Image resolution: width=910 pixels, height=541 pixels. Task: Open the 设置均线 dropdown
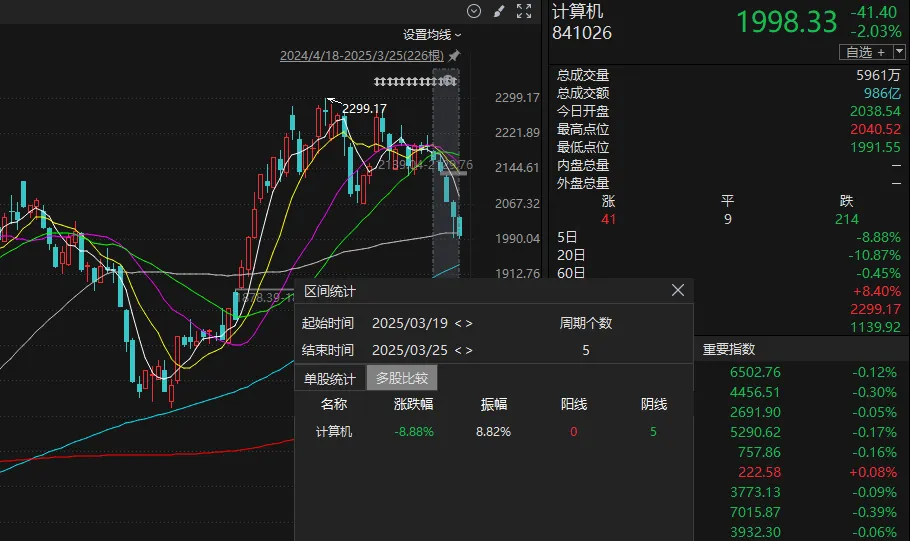432,34
